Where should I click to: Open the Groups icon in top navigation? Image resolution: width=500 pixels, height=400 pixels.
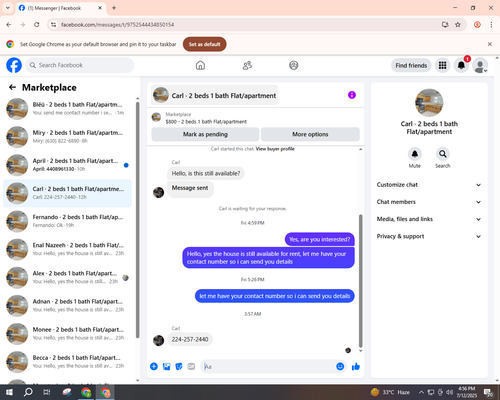pos(294,65)
